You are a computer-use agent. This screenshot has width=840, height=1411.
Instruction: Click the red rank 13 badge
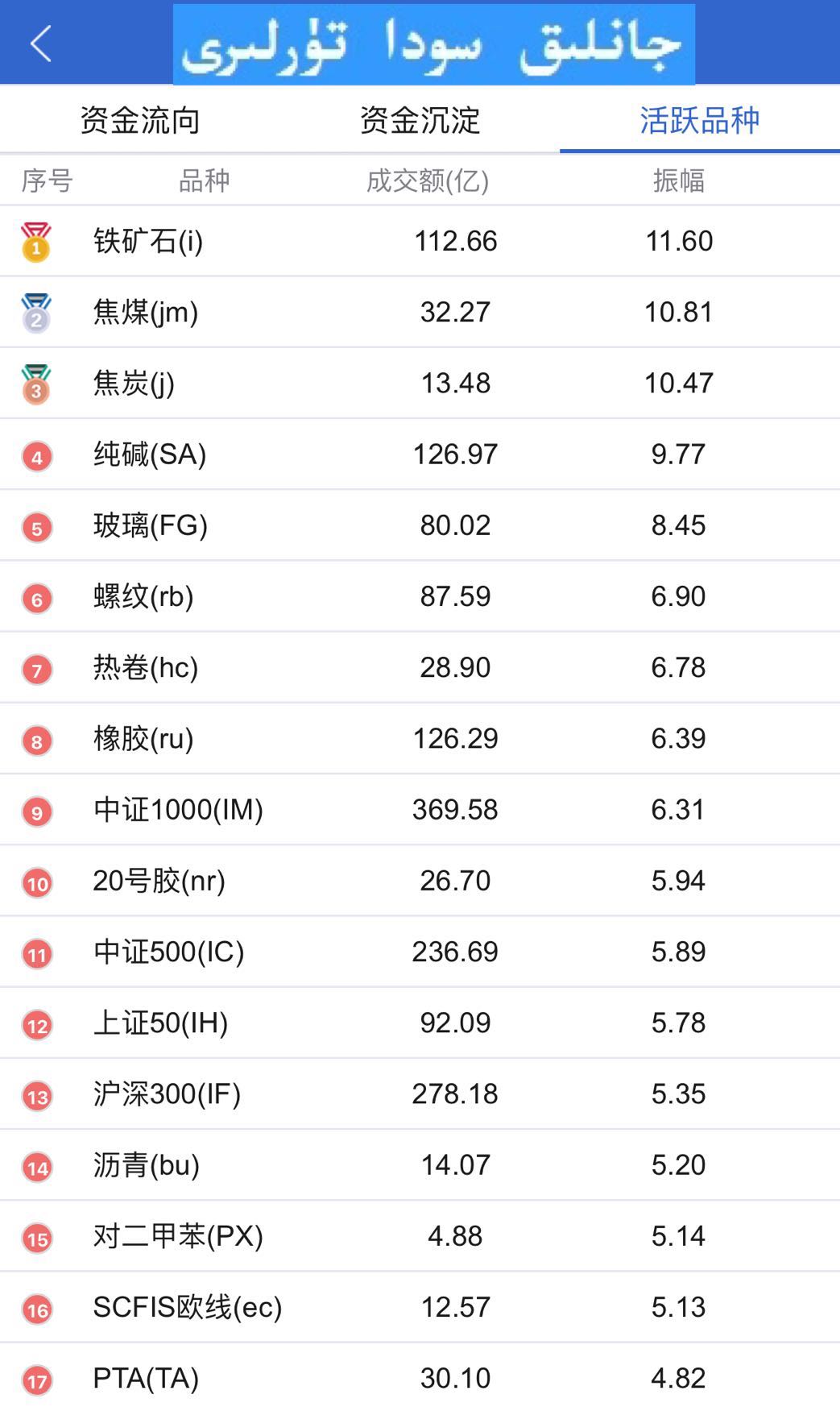click(x=37, y=1096)
